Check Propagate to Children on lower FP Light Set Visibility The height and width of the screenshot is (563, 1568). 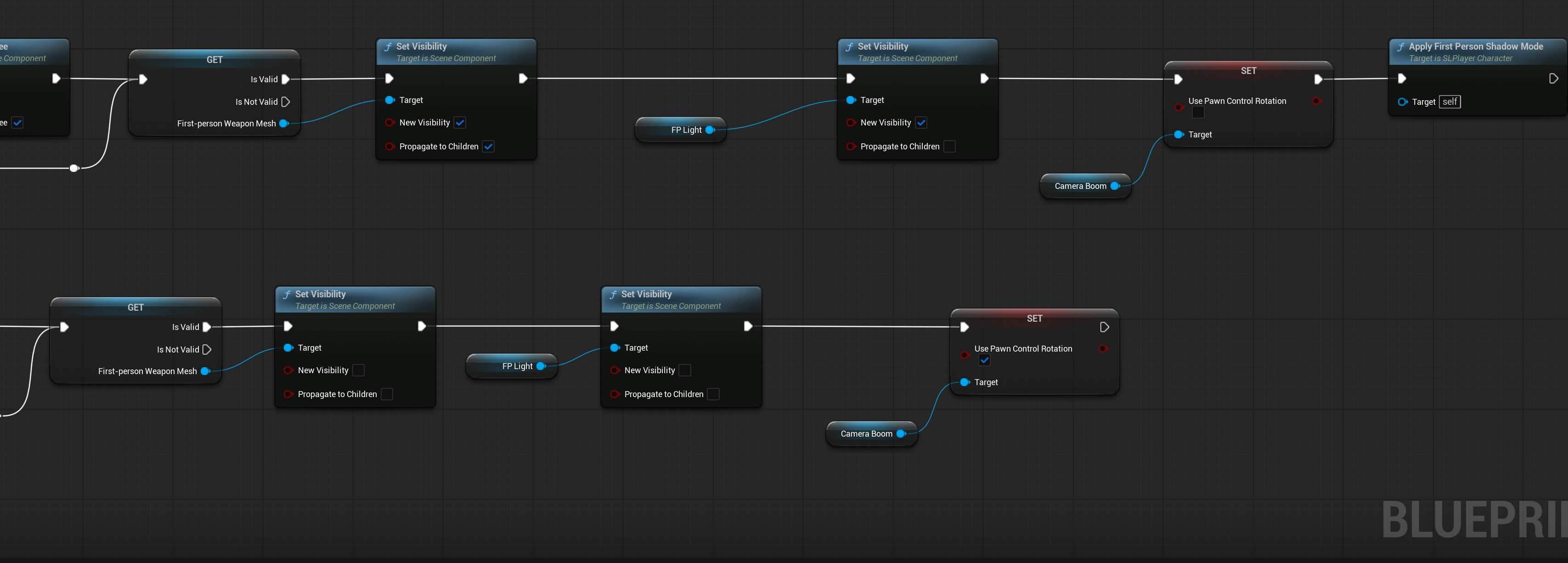coord(713,394)
